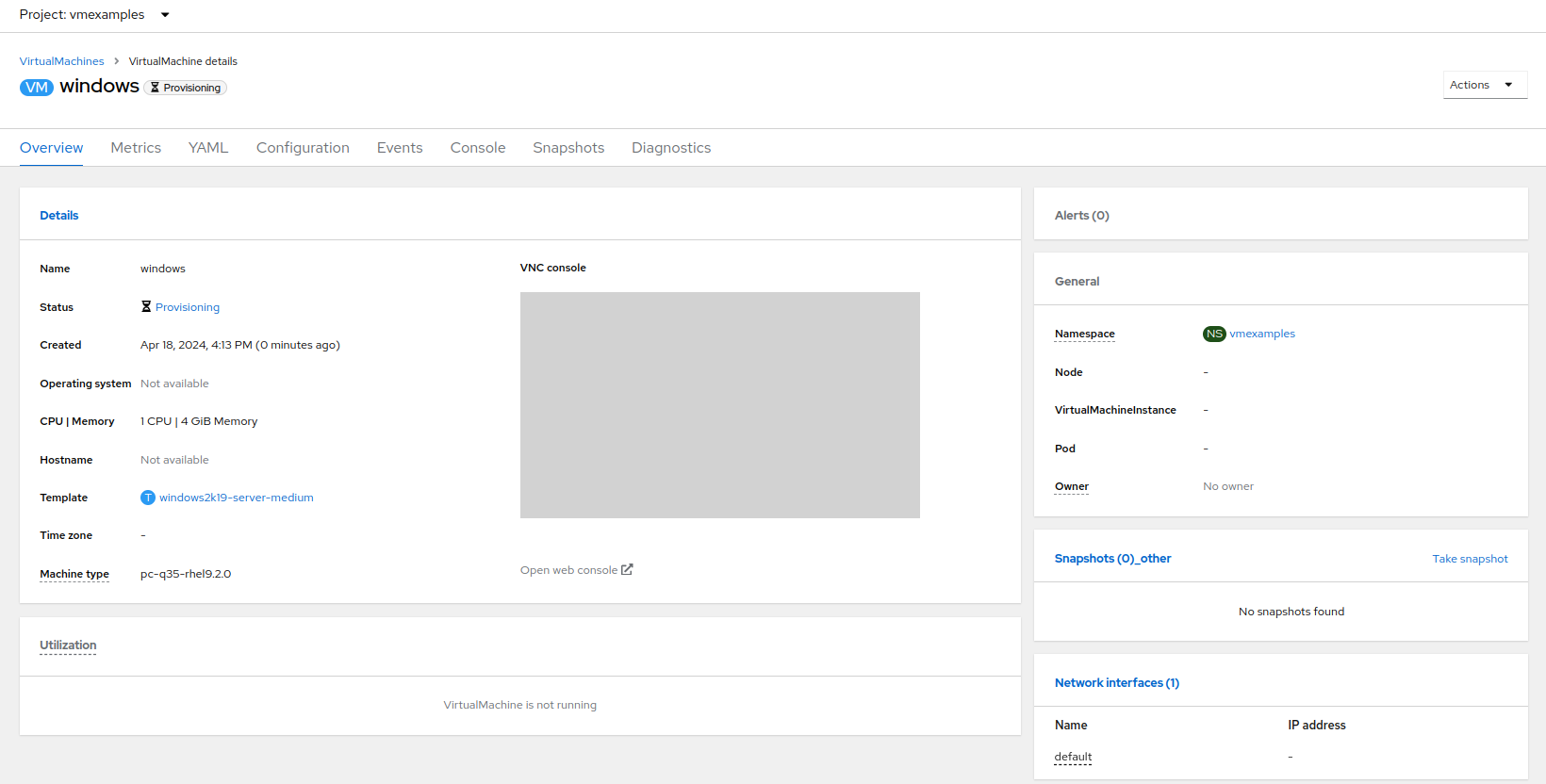Open the vmexamples namespace link

tap(1262, 334)
